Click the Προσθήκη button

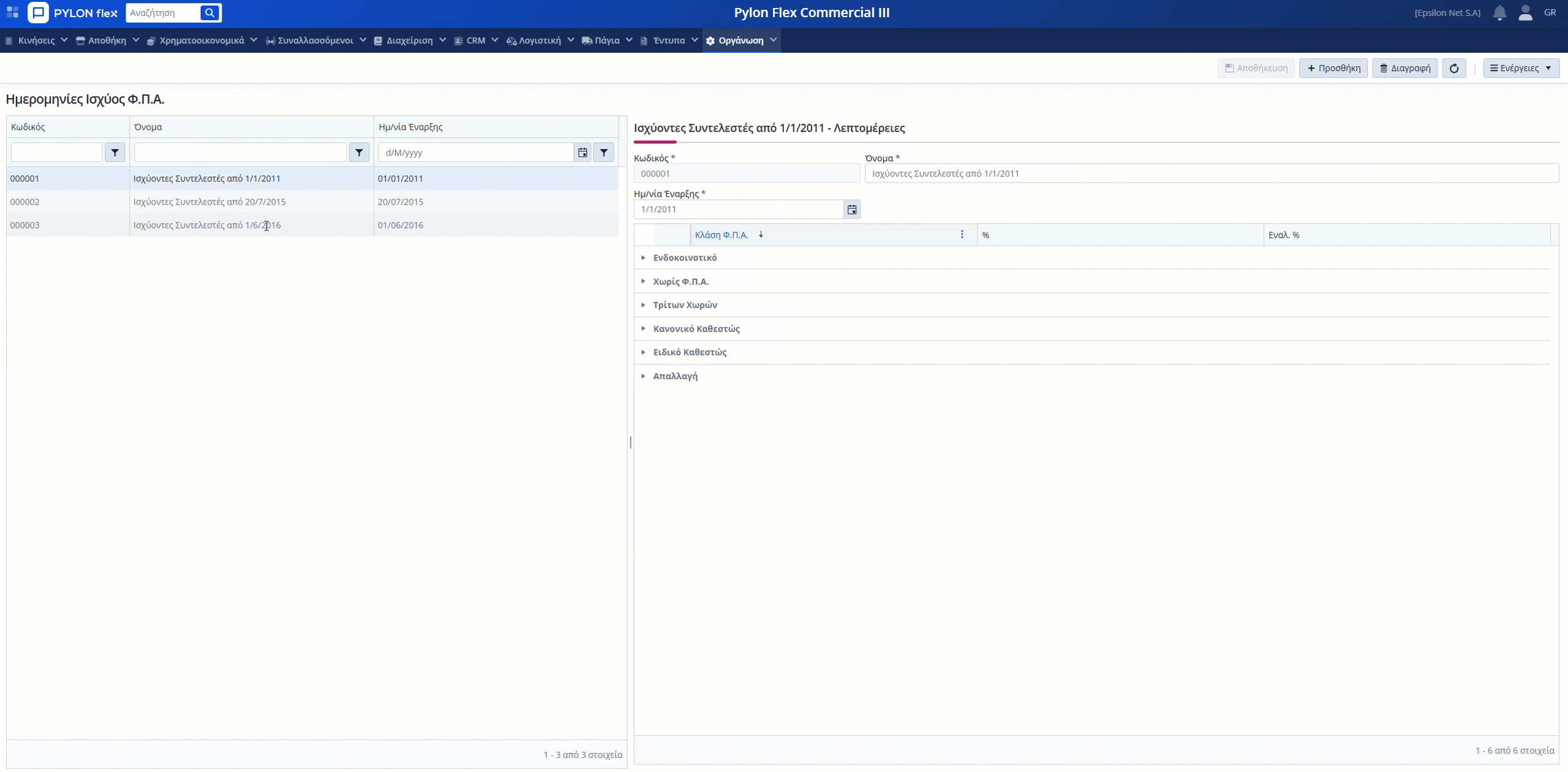pos(1333,68)
